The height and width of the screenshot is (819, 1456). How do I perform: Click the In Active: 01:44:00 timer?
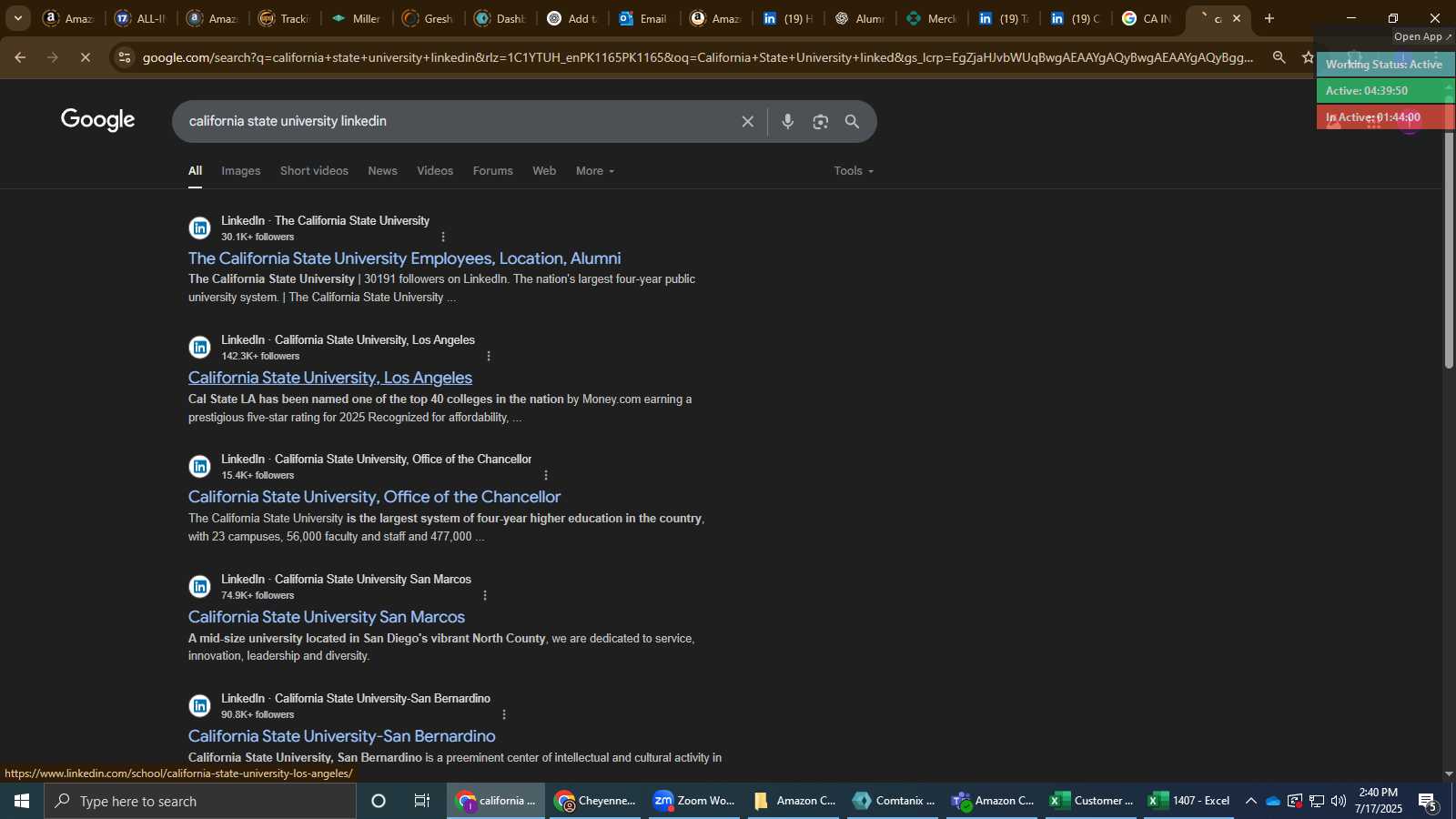coord(1384,117)
